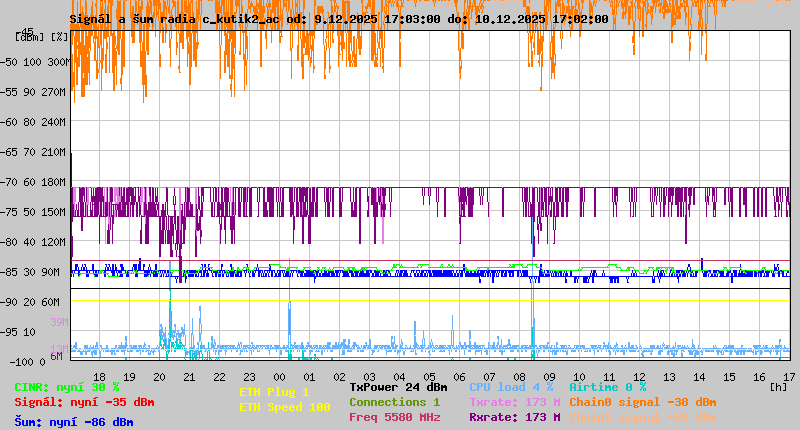This screenshot has height=430, width=800.
Task: Click hour label '21' on time axis
Action: coord(189,377)
